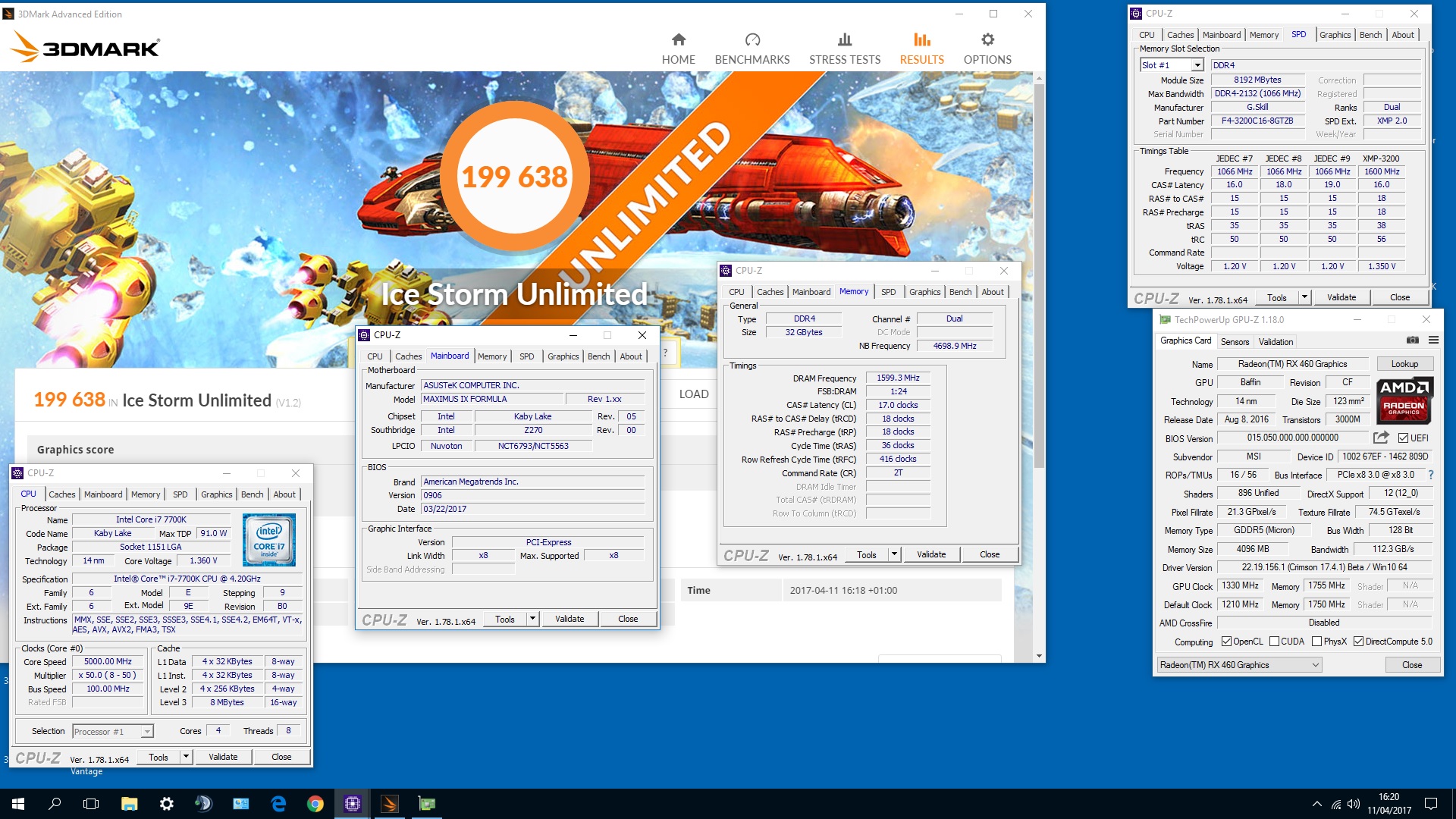The width and height of the screenshot is (1456, 819).
Task: Click the DRAM Frequency 1599.3 MHz value
Action: (898, 378)
